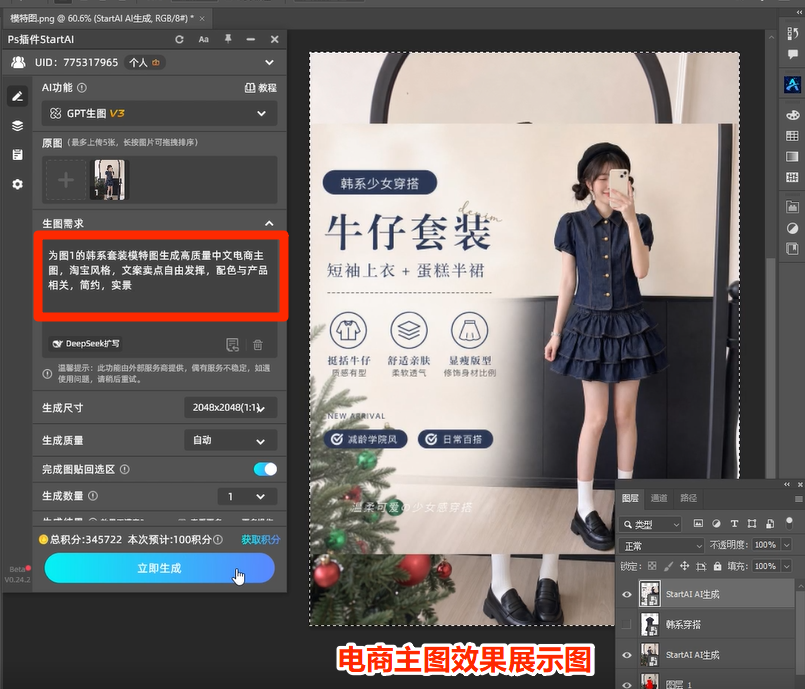
Task: Click the 生成数量 info icon
Action: click(93, 496)
